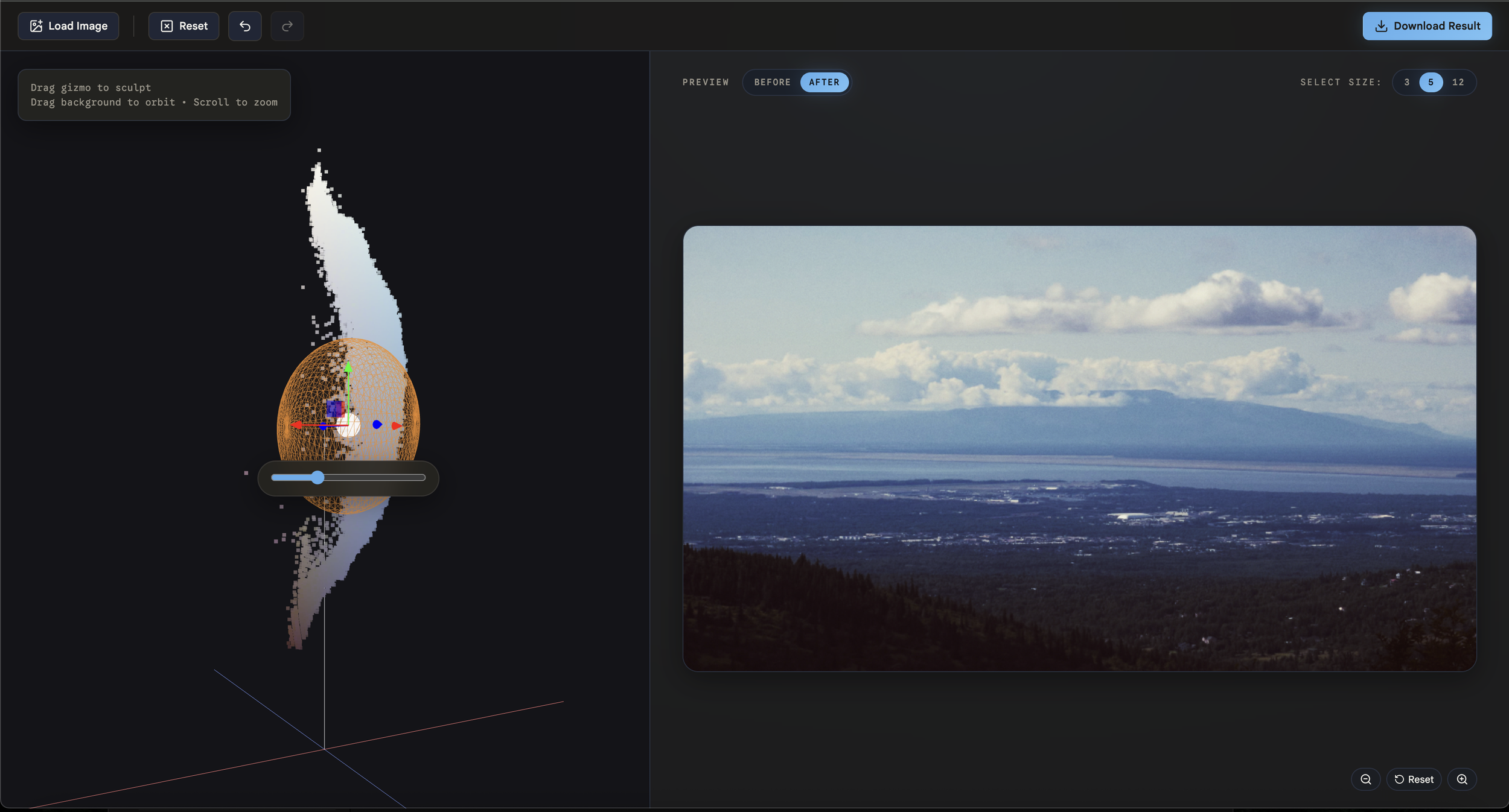1509x812 pixels.
Task: Click the blue Z-axis gizmo handle
Action: [377, 425]
